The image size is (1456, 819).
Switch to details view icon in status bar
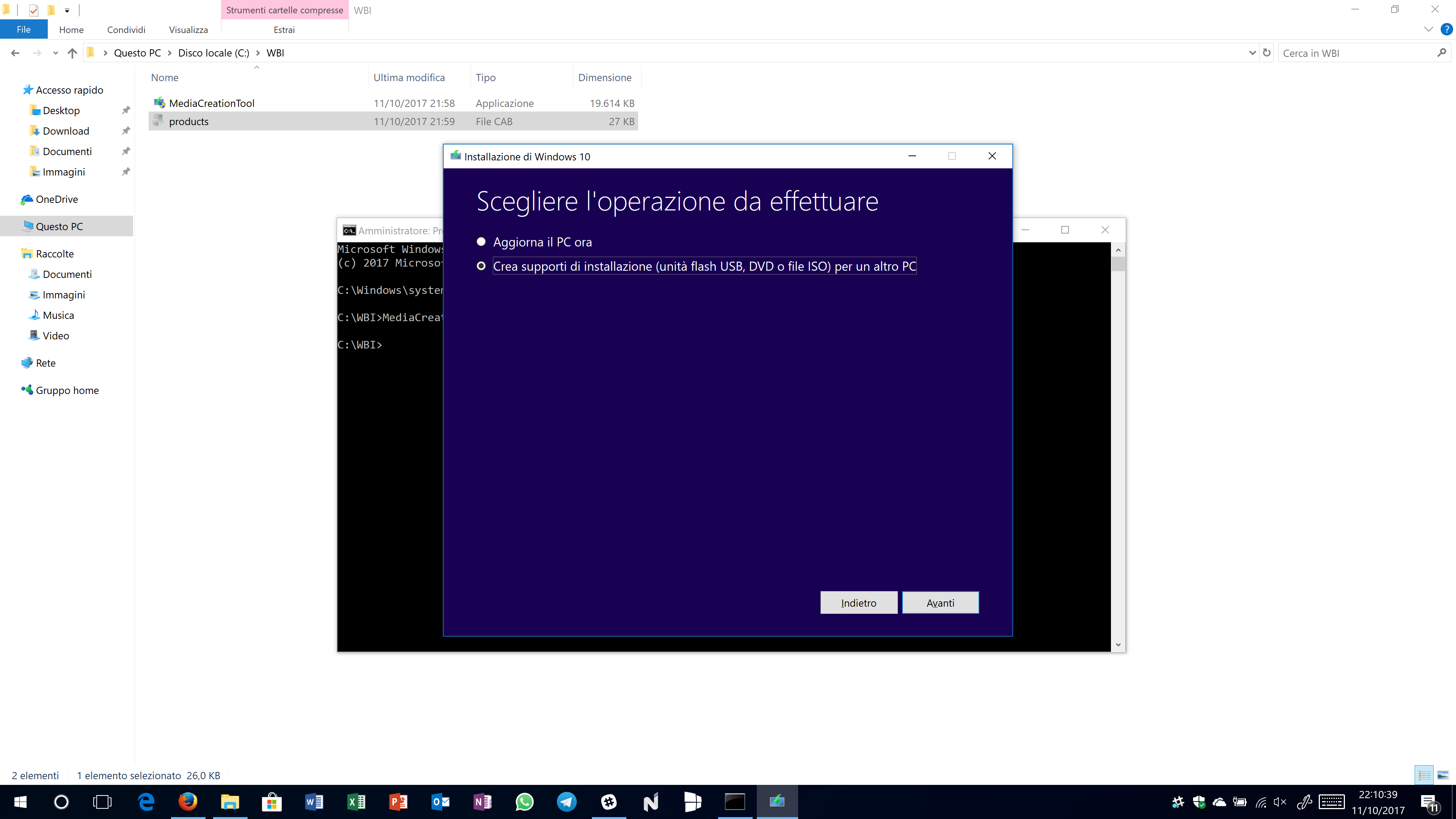coord(1425,775)
